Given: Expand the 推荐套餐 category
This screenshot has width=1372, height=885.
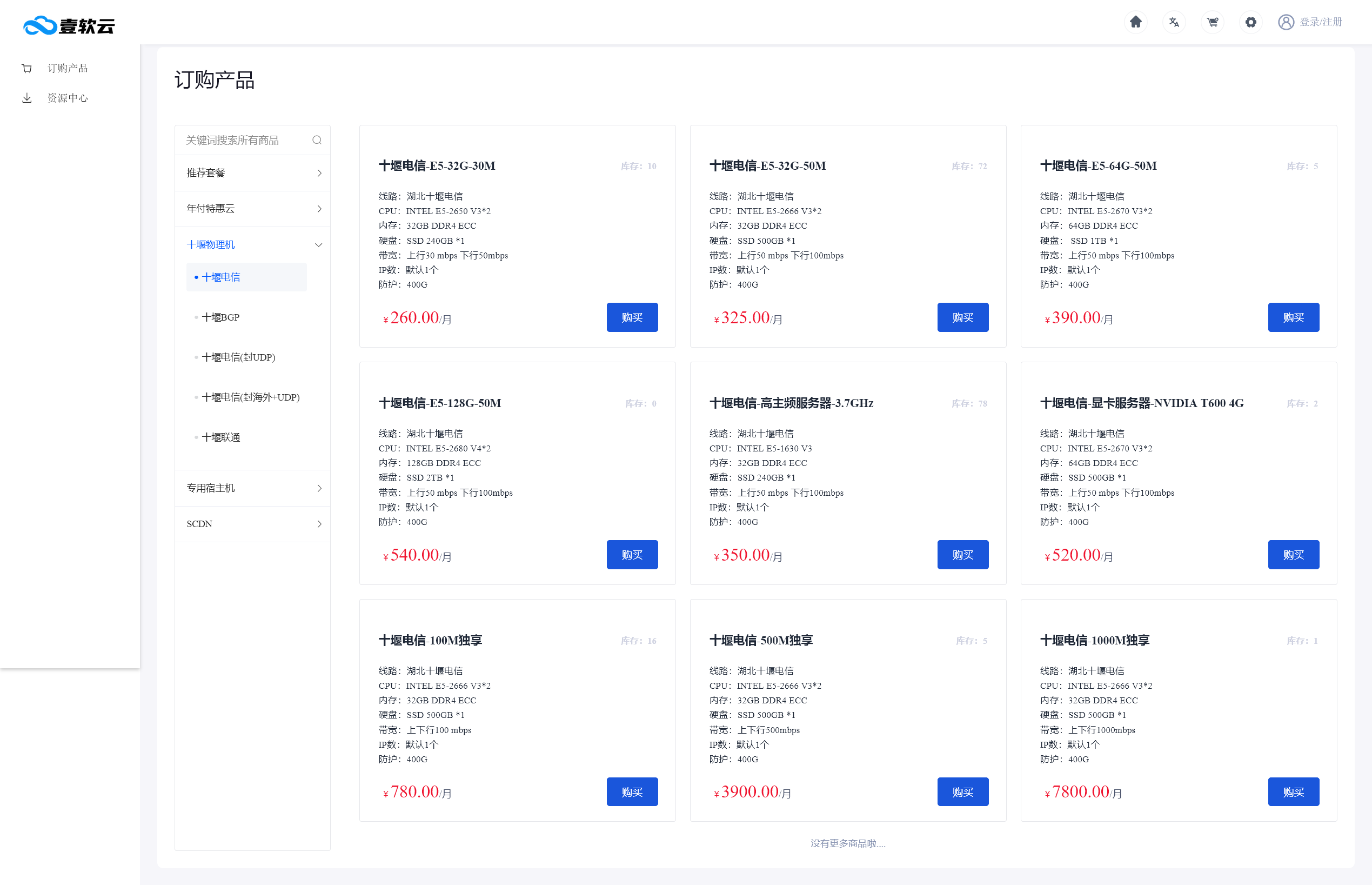Looking at the screenshot, I should pos(253,173).
